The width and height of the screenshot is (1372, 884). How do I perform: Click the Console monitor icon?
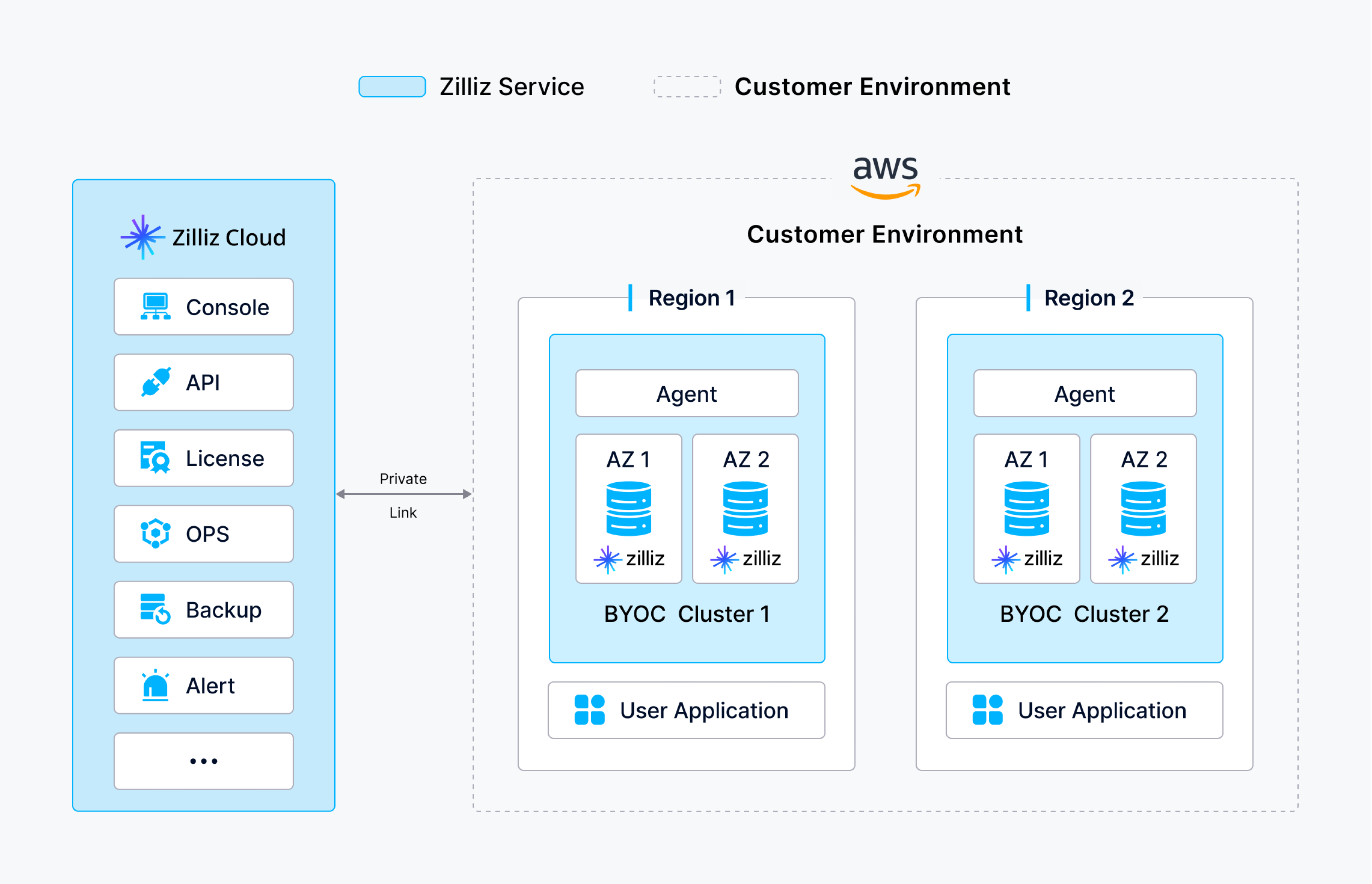pos(156,307)
